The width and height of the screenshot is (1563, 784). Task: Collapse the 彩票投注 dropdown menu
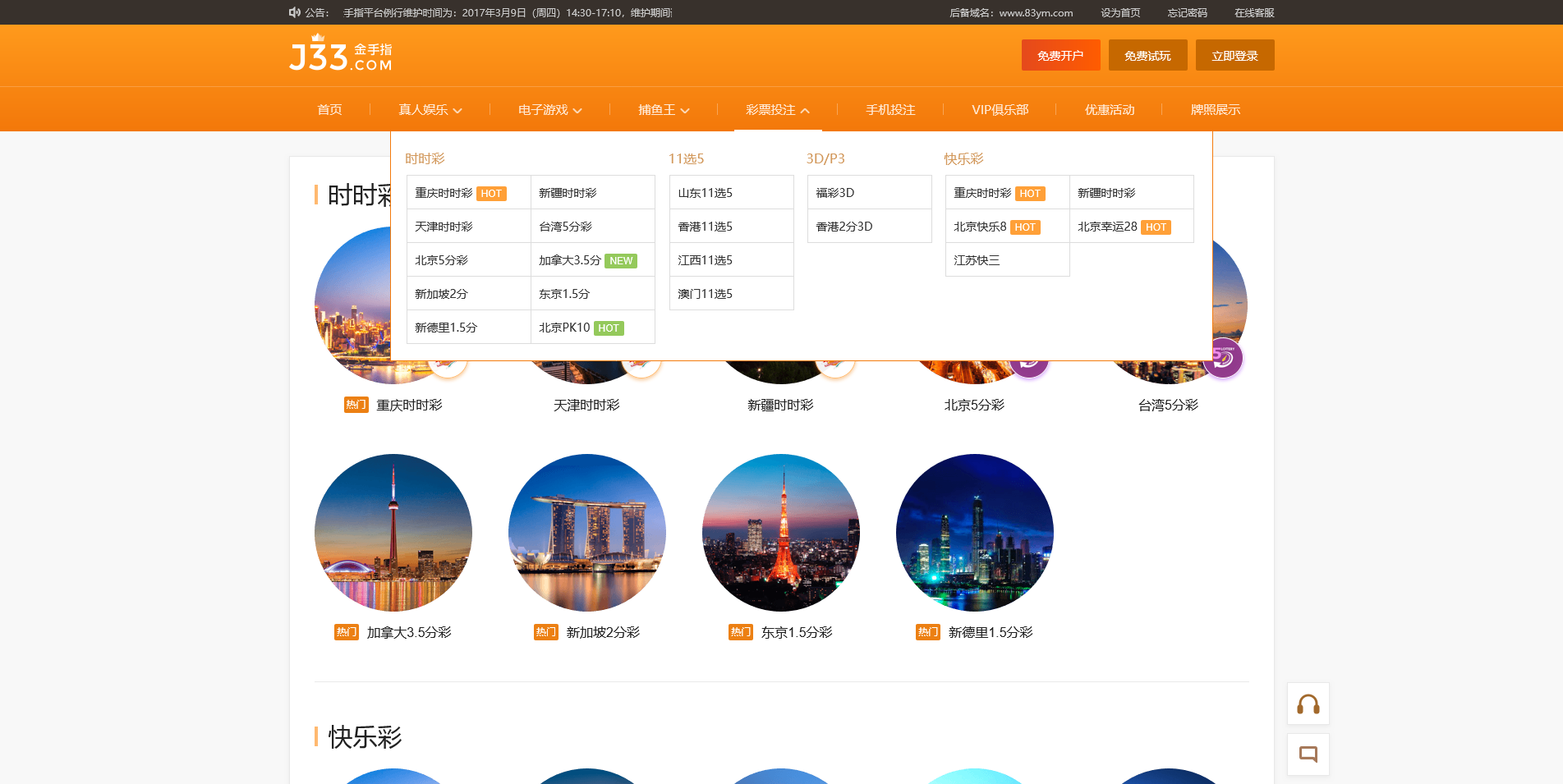coord(777,110)
